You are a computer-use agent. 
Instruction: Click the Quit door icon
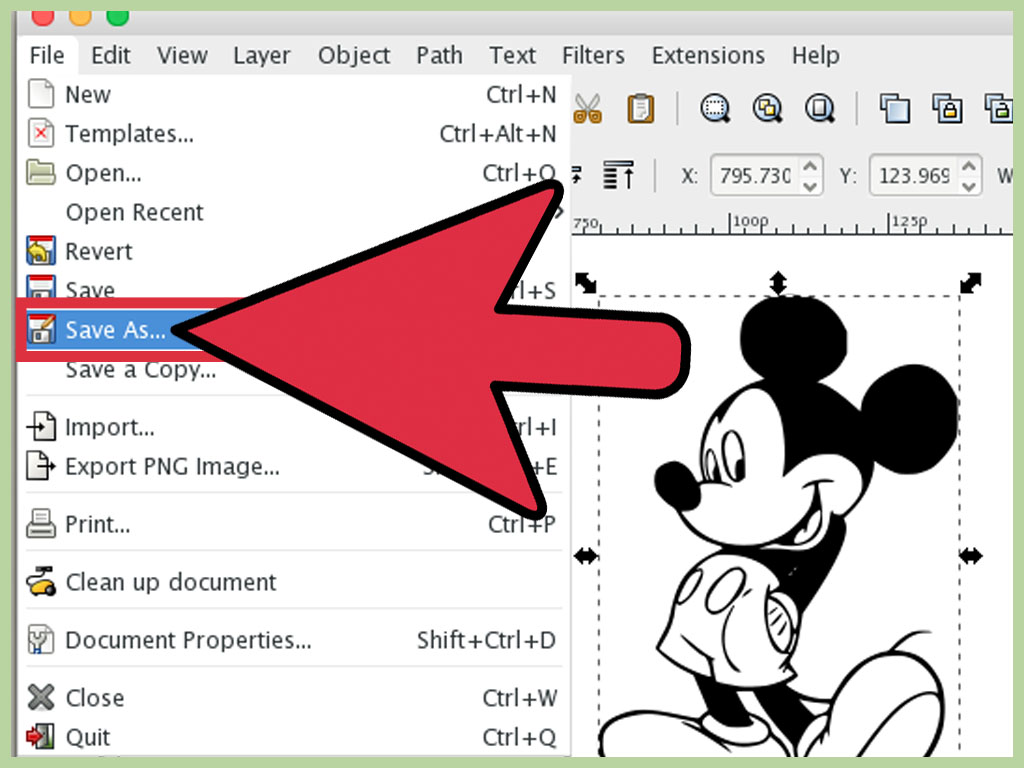click(x=40, y=737)
